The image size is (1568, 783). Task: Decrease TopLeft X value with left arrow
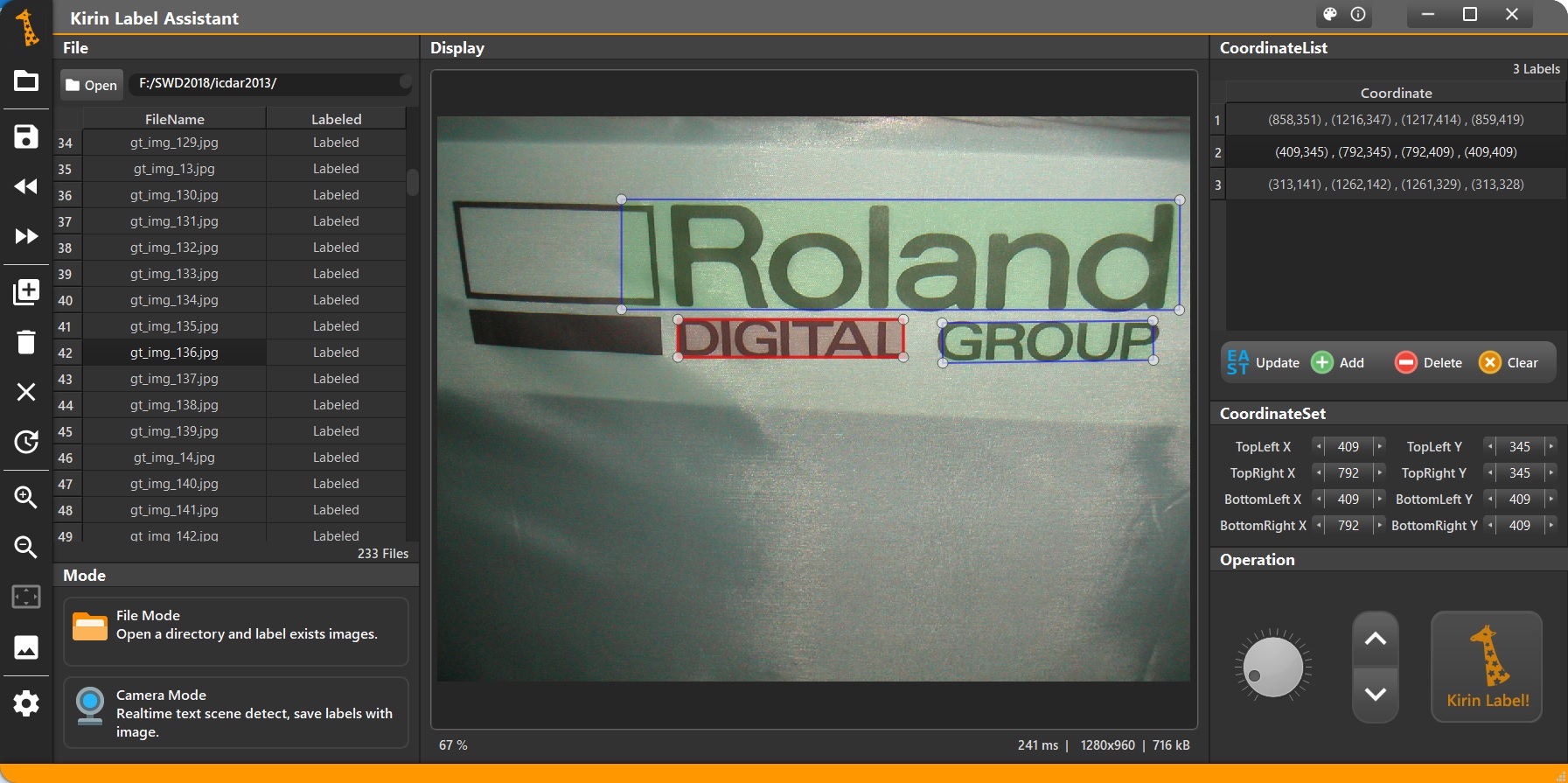(x=1319, y=446)
